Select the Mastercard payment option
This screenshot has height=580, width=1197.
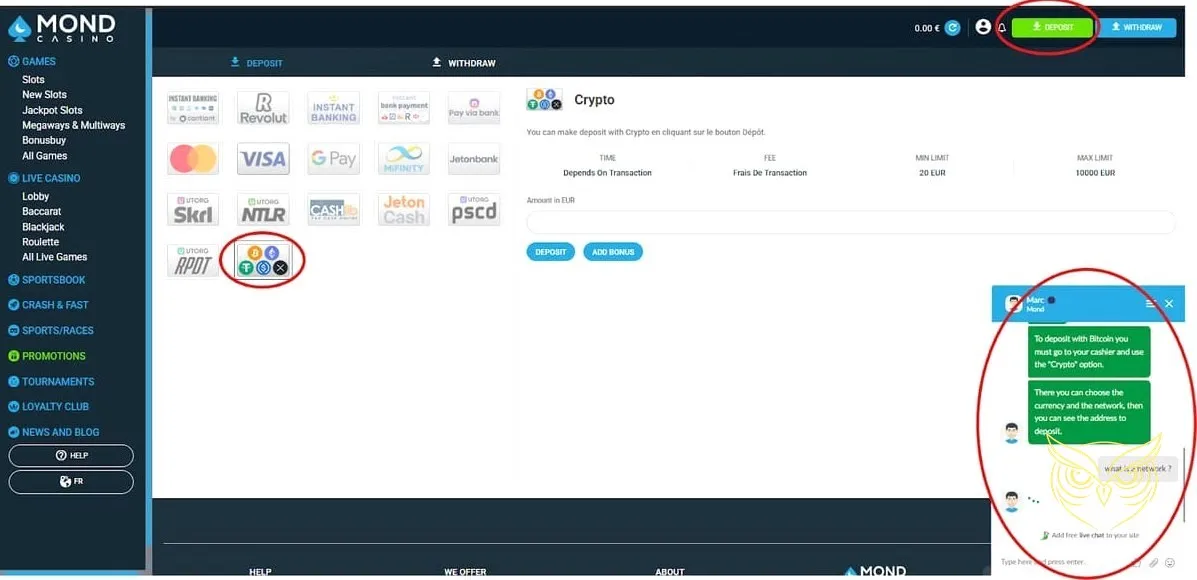pyautogui.click(x=193, y=159)
